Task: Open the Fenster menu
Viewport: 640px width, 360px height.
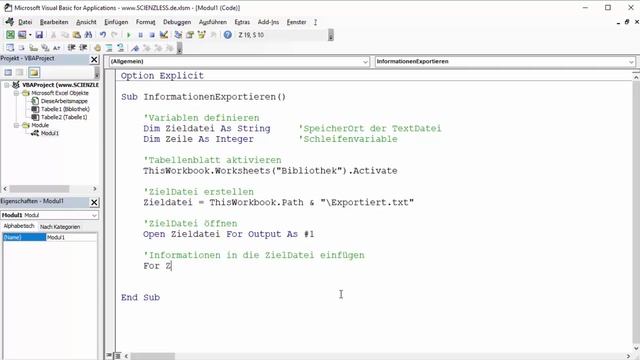Action: click(296, 22)
